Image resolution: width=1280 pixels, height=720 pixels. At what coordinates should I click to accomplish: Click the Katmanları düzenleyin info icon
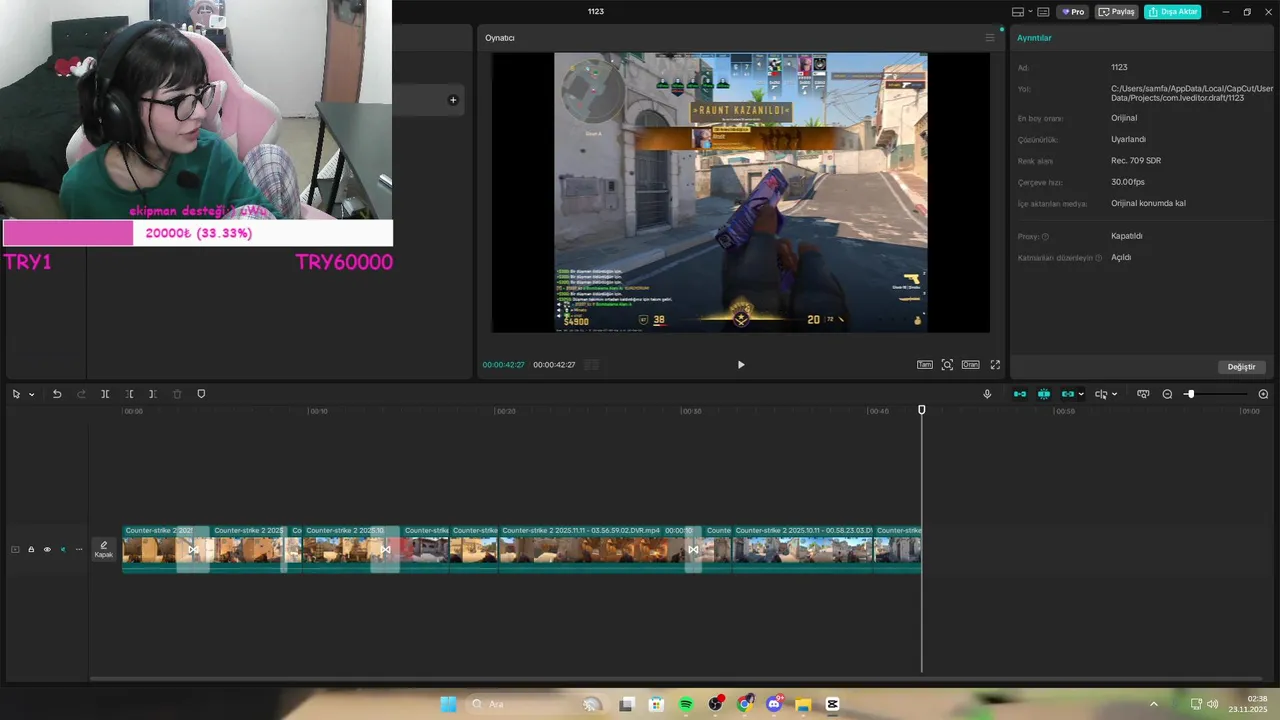click(1098, 258)
